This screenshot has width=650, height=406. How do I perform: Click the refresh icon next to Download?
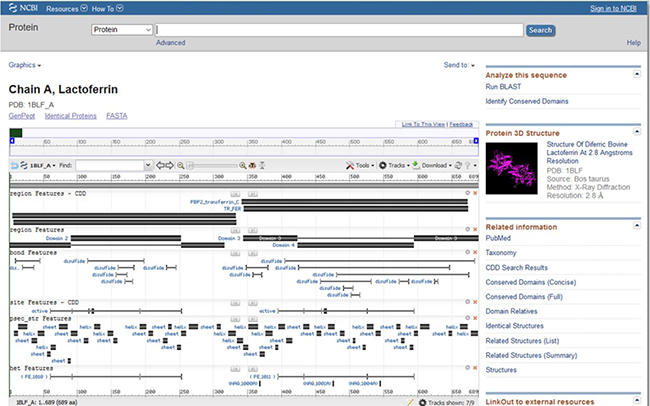point(458,165)
